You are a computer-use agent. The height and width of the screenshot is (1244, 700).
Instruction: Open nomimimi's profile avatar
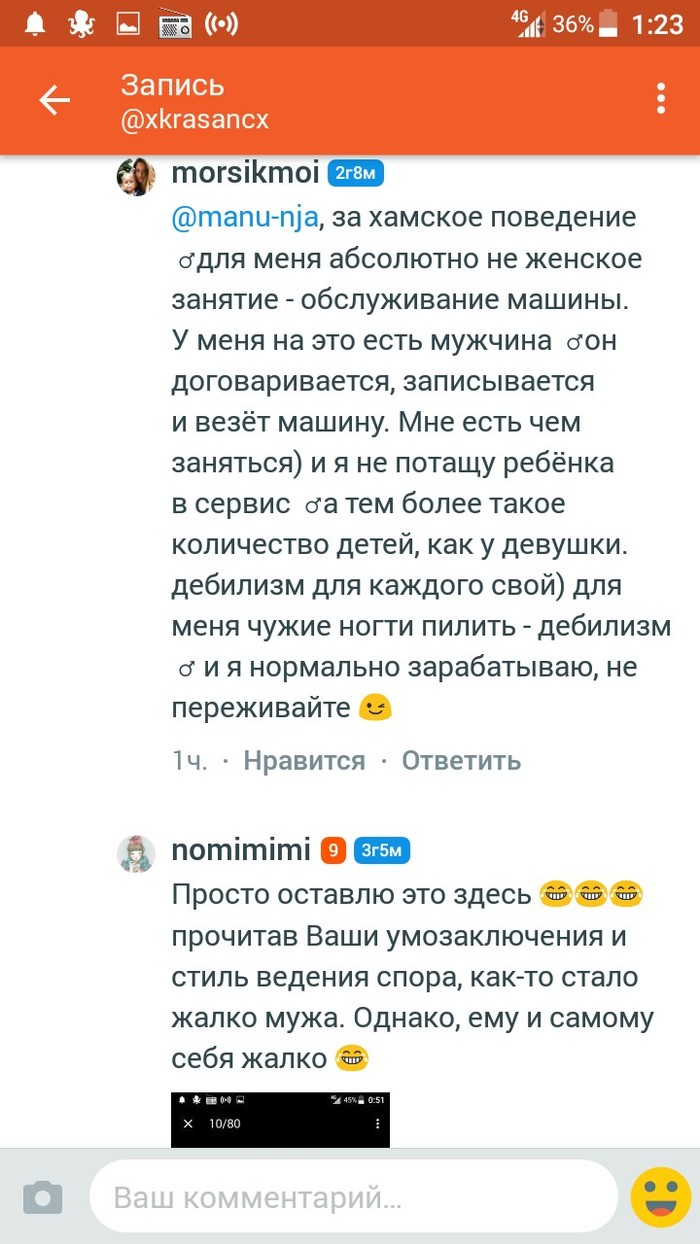(x=137, y=854)
